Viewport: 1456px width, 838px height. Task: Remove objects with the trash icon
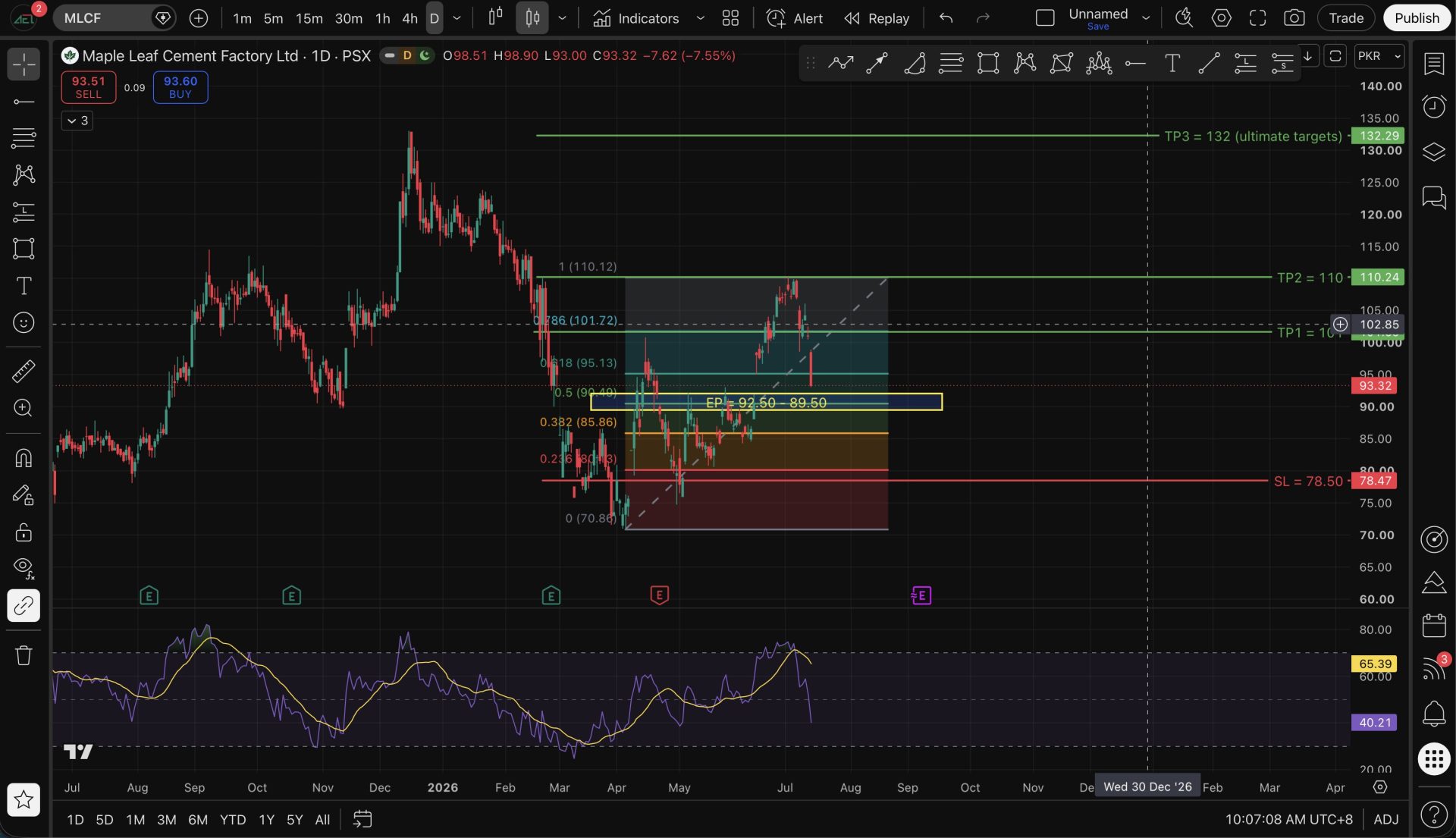pos(24,655)
